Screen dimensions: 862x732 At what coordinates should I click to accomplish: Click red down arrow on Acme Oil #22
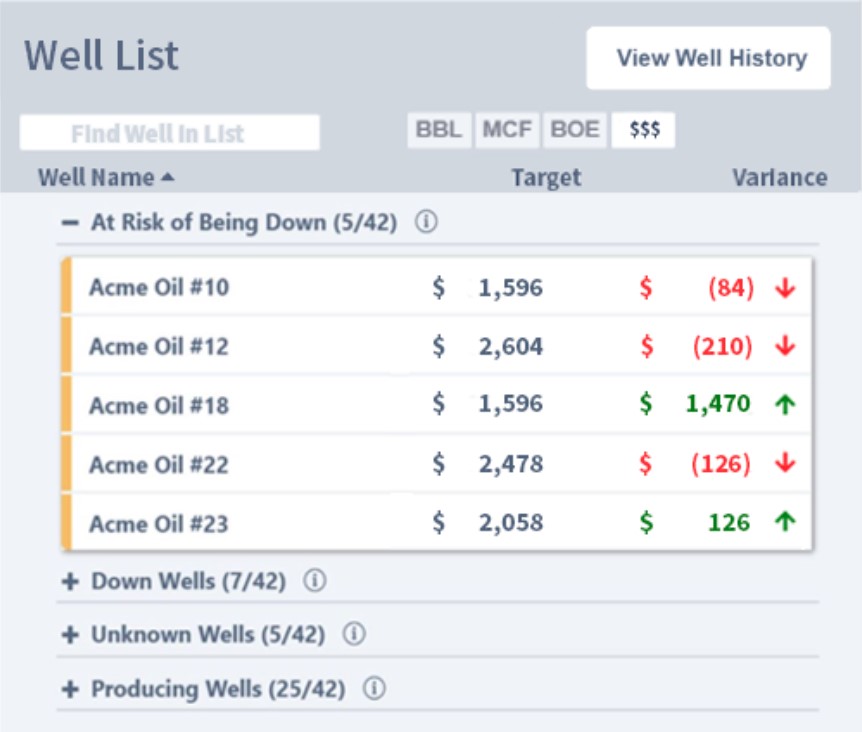785,464
